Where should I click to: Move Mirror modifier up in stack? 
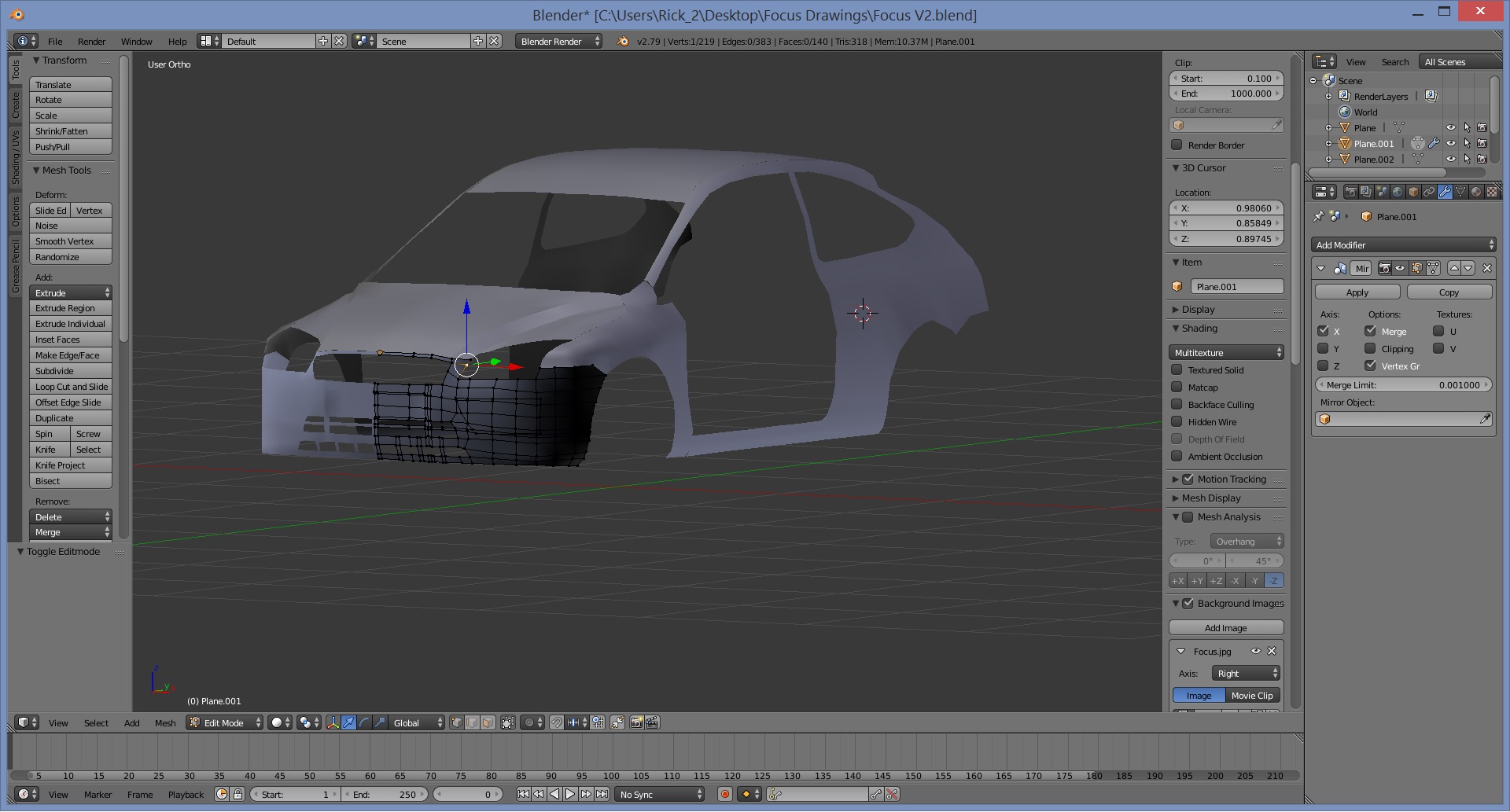(x=1454, y=268)
